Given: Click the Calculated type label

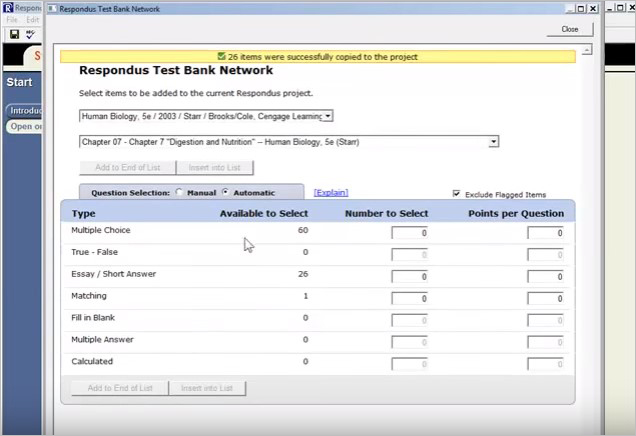Looking at the screenshot, I should click(x=92, y=361).
